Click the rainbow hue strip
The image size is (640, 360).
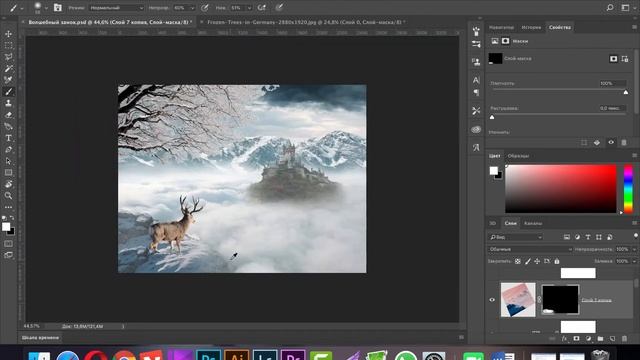click(628, 189)
